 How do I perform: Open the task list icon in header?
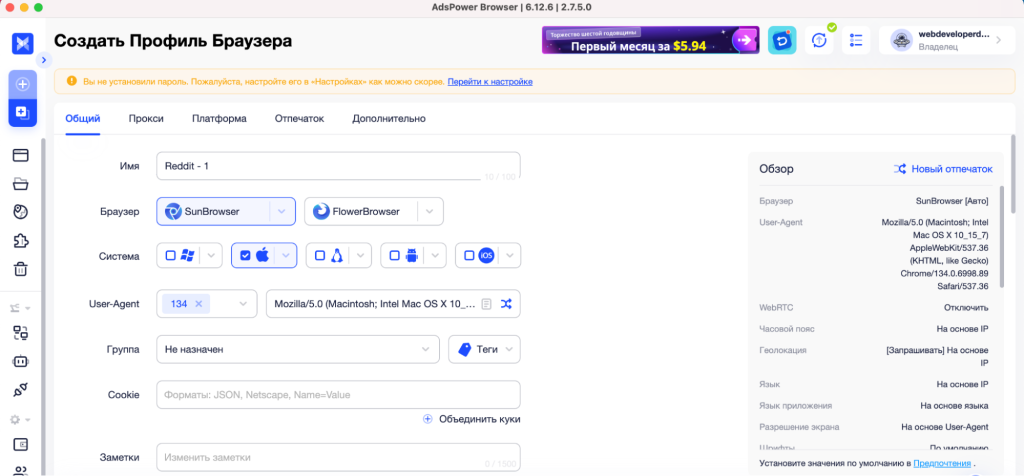(x=856, y=40)
